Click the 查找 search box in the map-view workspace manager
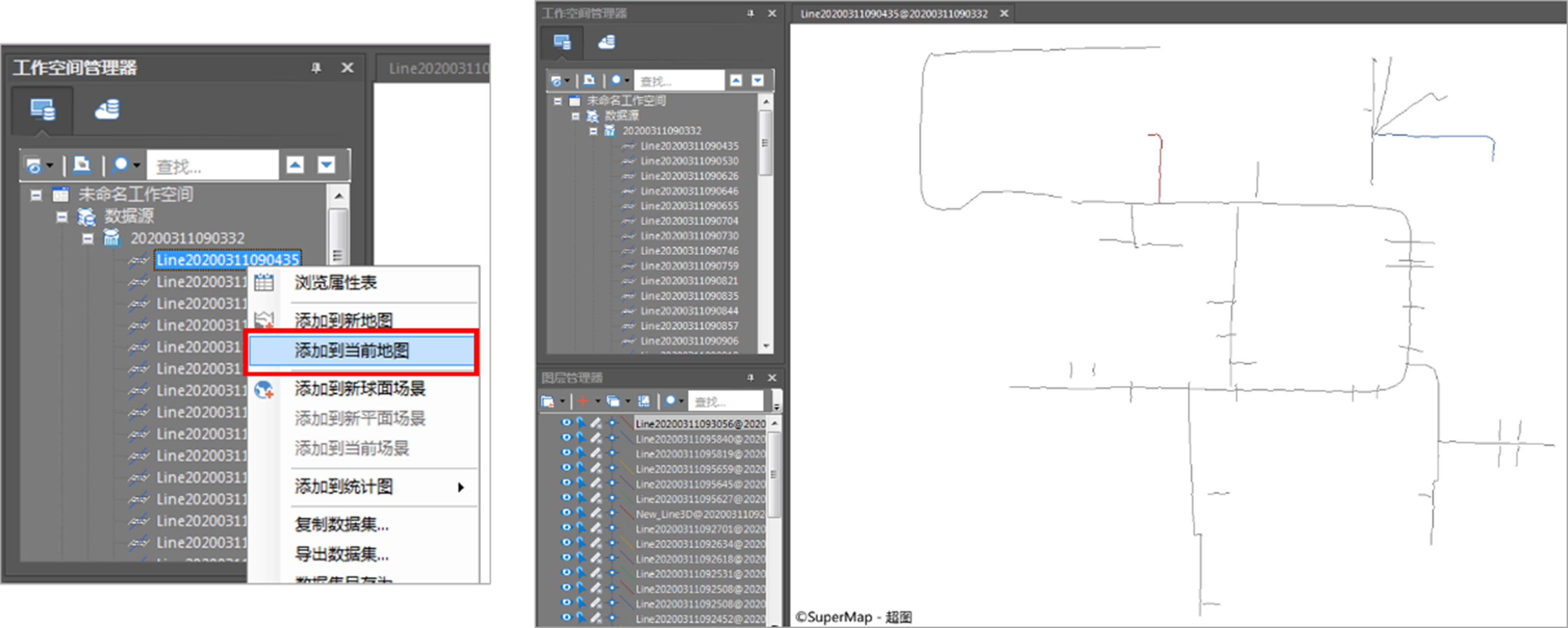Image resolution: width=1568 pixels, height=628 pixels. 679,80
